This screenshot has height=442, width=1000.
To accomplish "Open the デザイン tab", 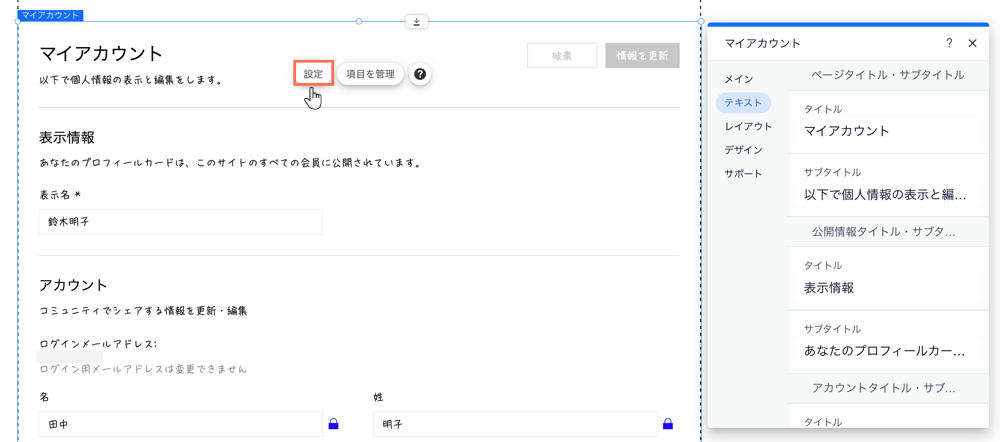I will (x=743, y=150).
